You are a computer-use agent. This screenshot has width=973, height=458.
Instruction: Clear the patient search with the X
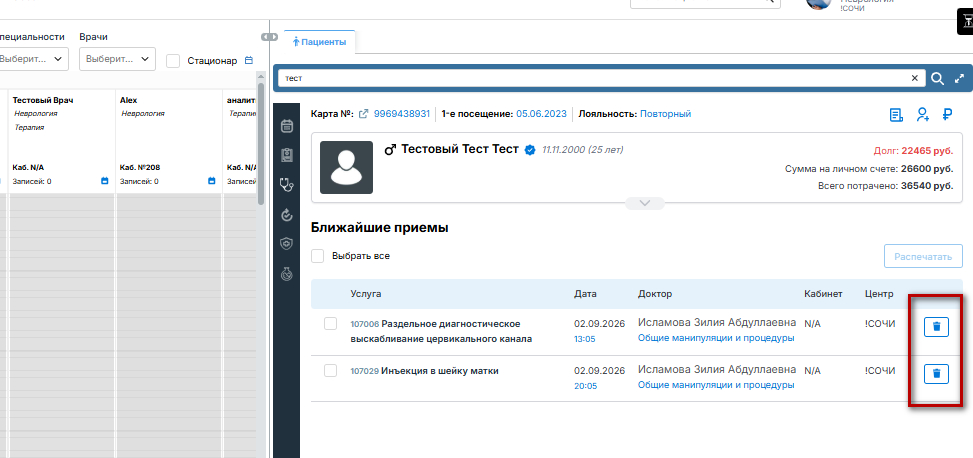click(914, 78)
